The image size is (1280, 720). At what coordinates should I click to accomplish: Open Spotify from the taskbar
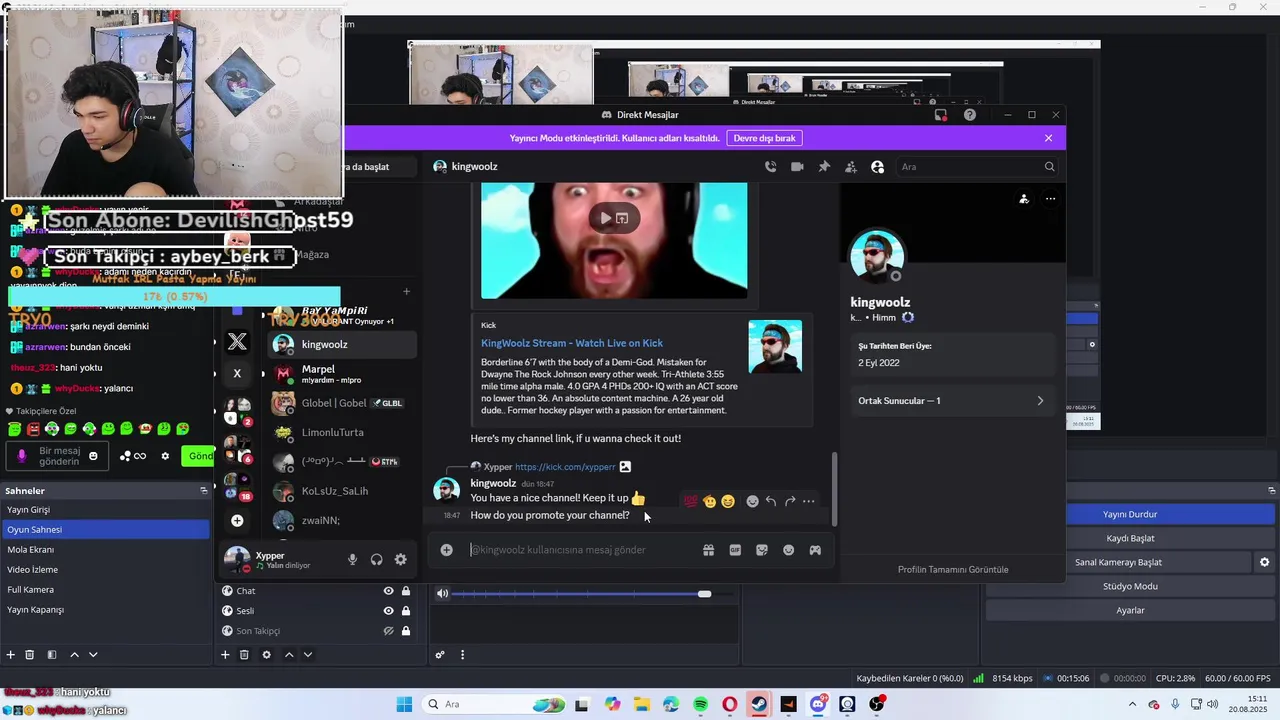[700, 705]
